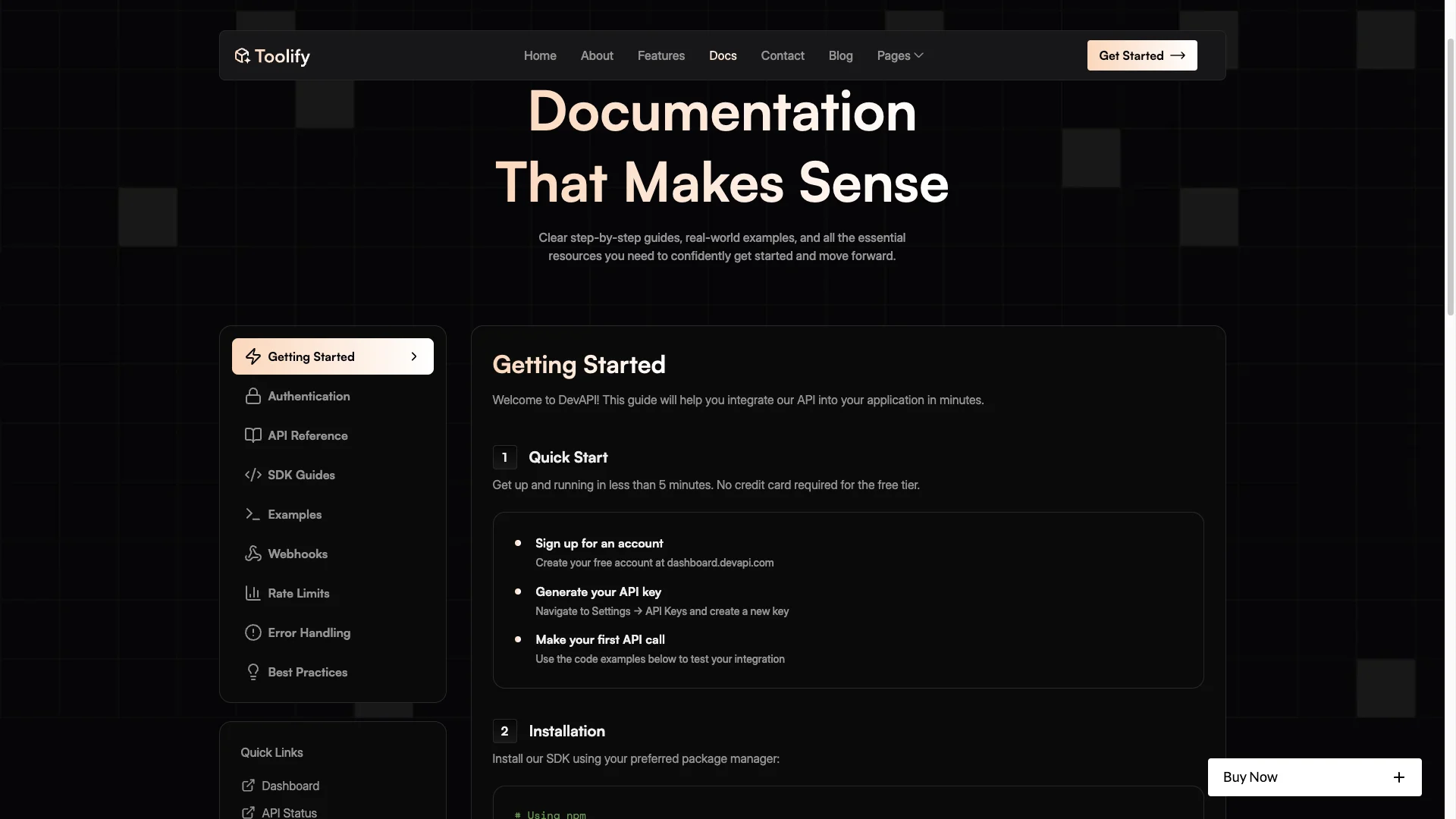
Task: Open the Error Handling section
Action: tap(333, 632)
